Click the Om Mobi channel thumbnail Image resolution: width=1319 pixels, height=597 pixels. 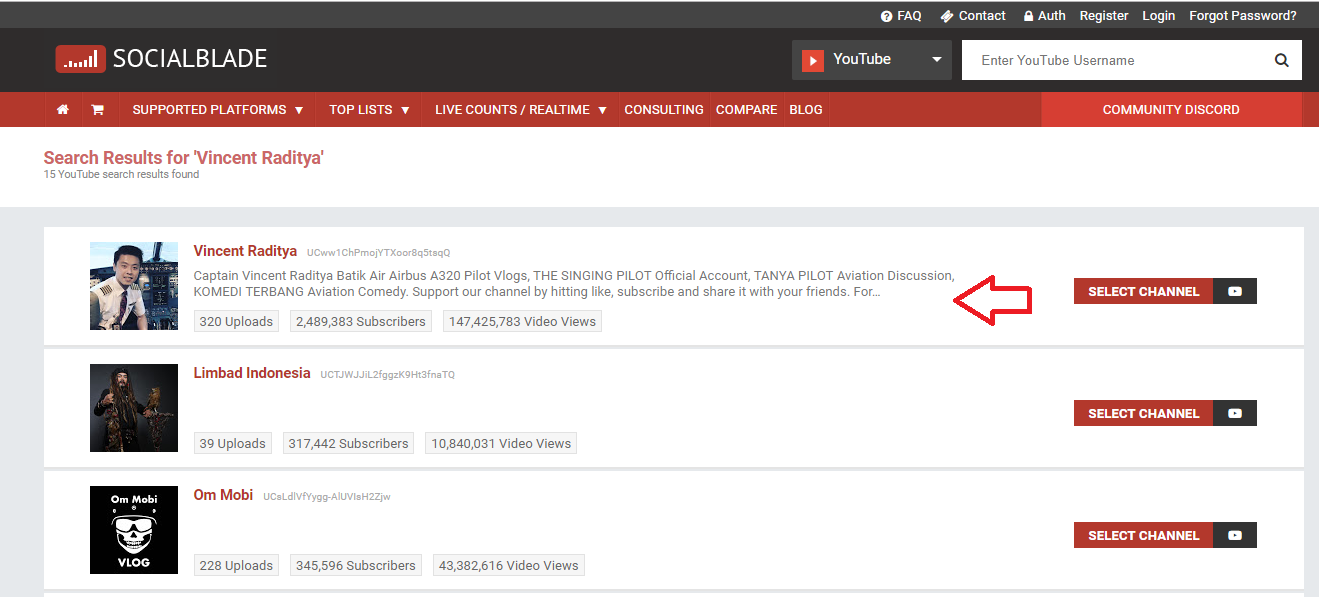click(x=133, y=530)
